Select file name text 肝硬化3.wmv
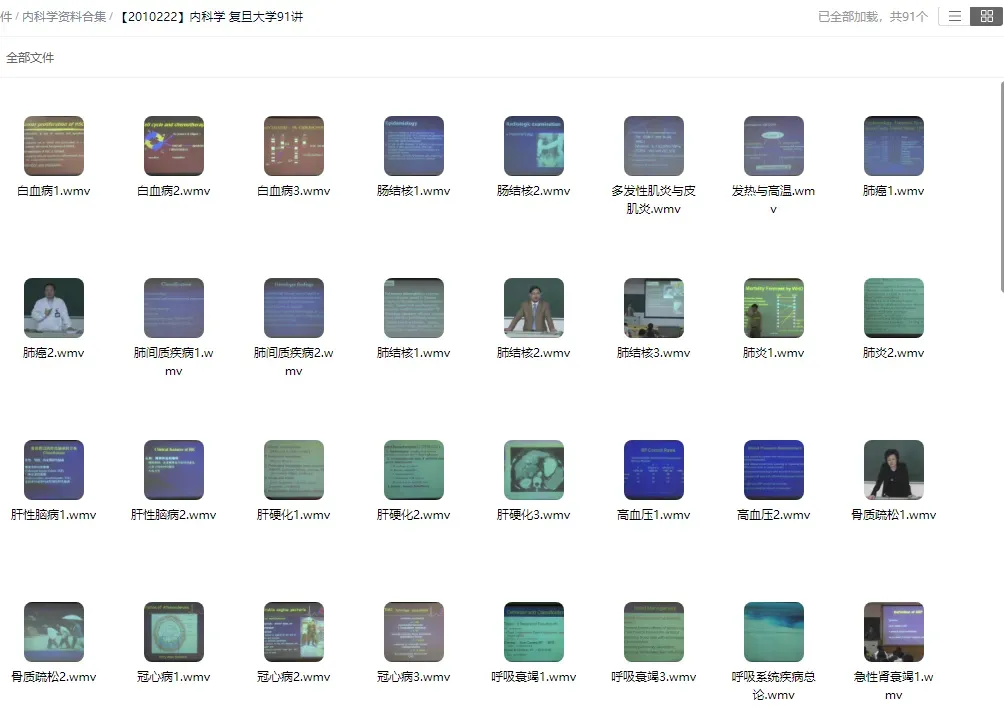Image resolution: width=1004 pixels, height=709 pixels. coord(534,515)
